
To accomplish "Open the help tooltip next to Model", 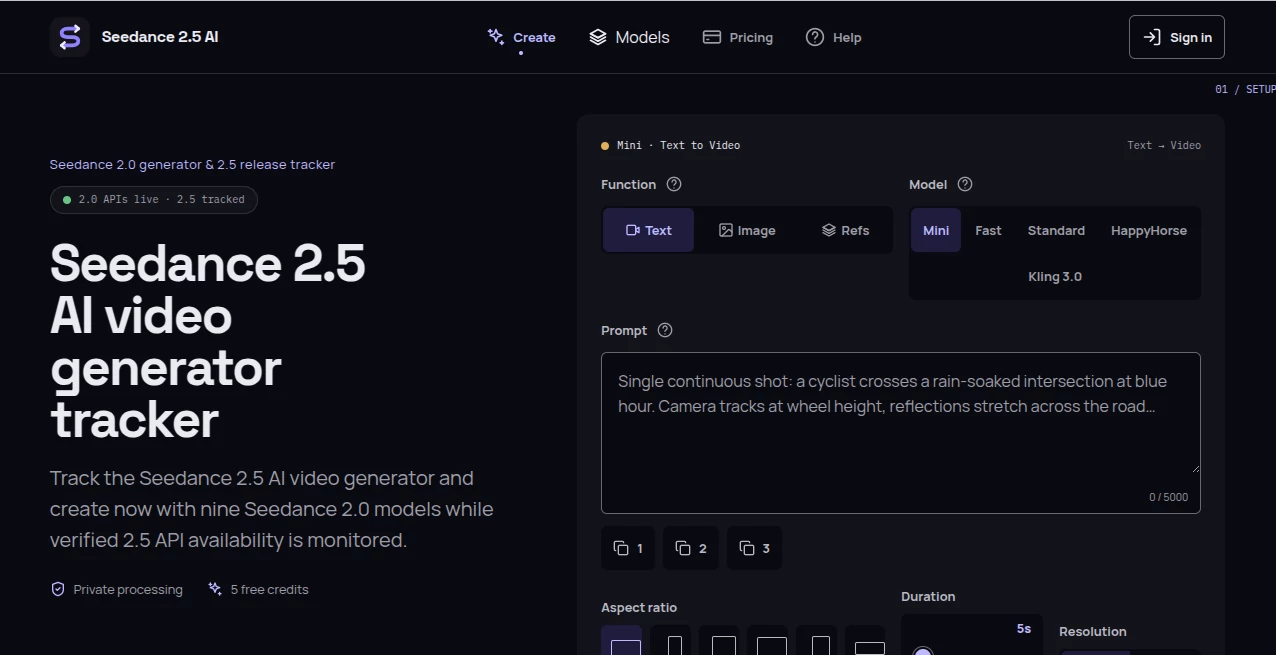I will (x=965, y=184).
